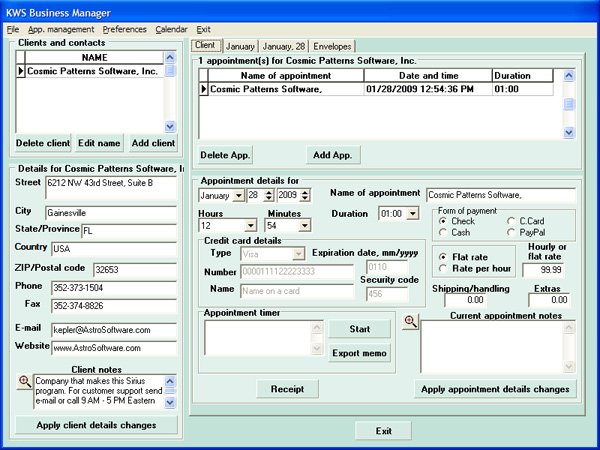Click the magnifier icon beside appointment notes
The image size is (600, 450).
(x=410, y=321)
